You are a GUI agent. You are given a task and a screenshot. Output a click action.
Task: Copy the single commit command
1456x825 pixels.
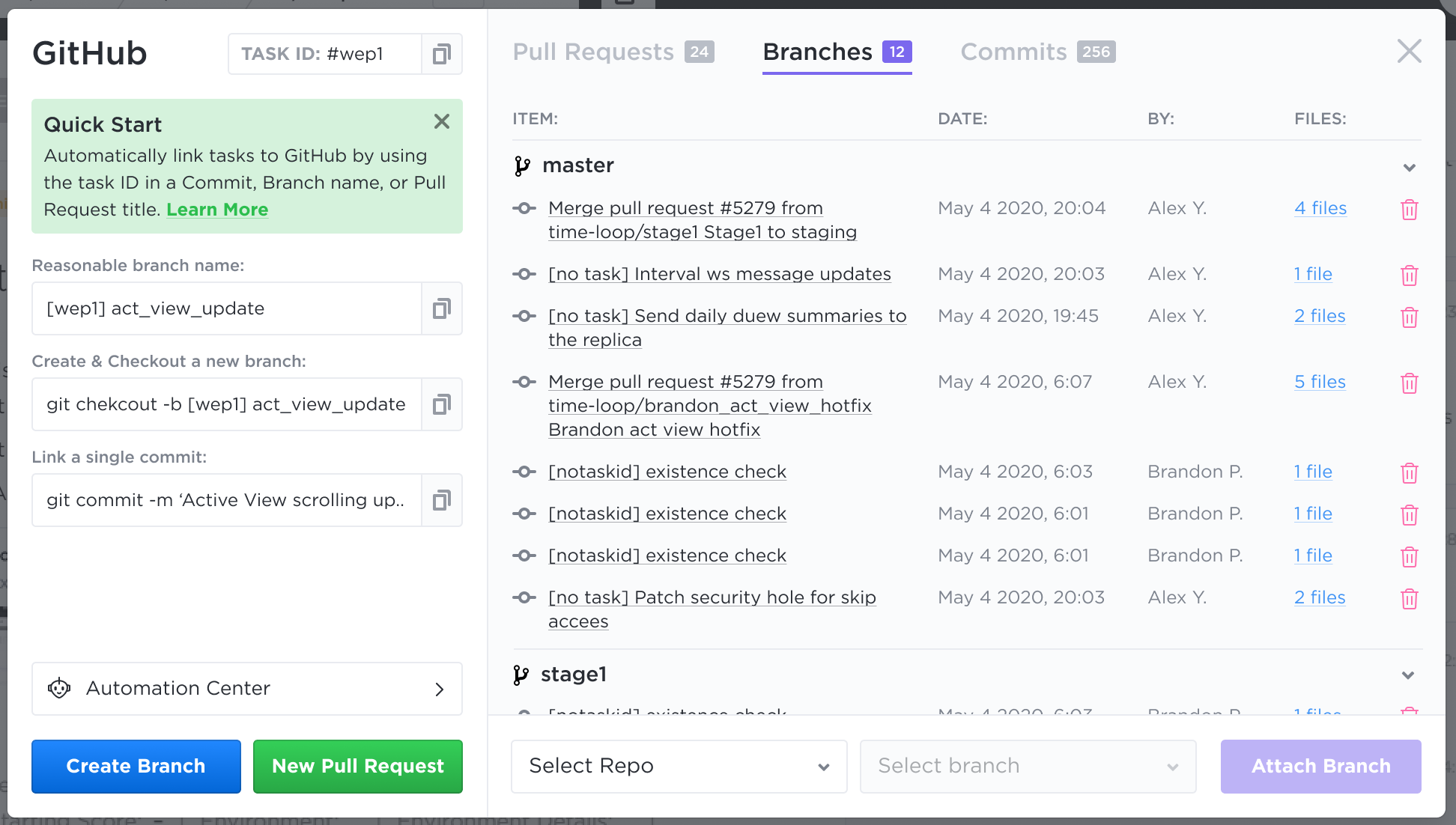click(442, 500)
